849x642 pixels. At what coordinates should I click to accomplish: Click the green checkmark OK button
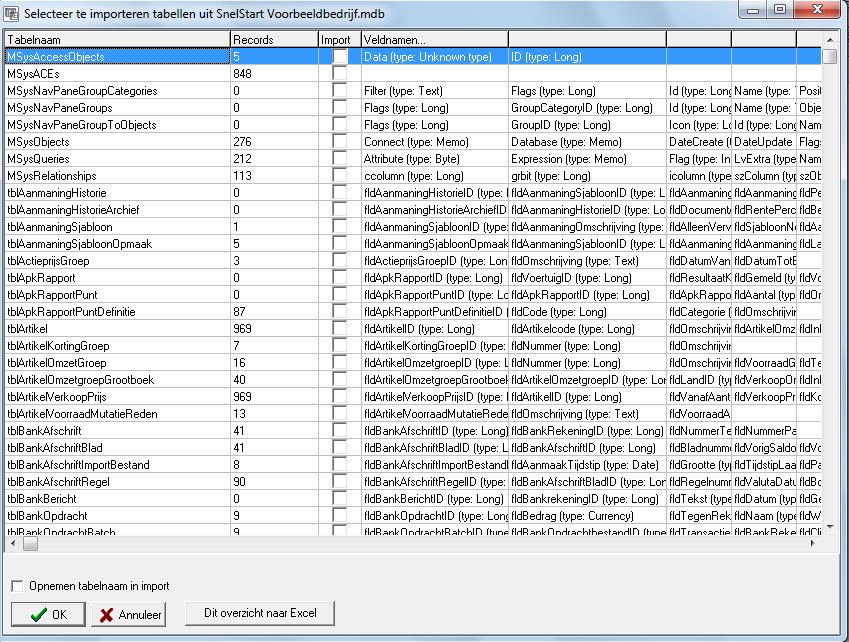pyautogui.click(x=48, y=614)
